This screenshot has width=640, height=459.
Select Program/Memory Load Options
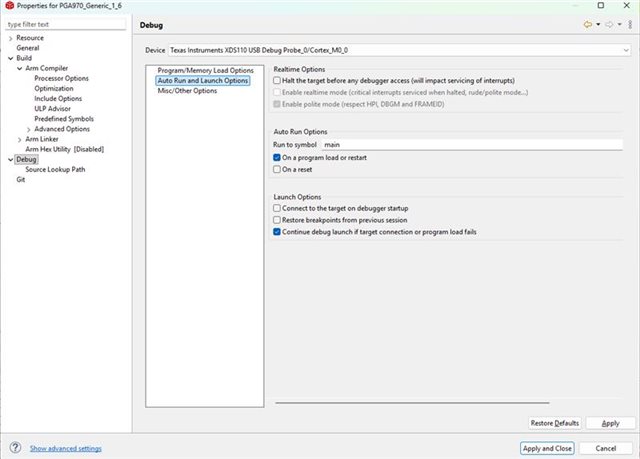point(205,70)
